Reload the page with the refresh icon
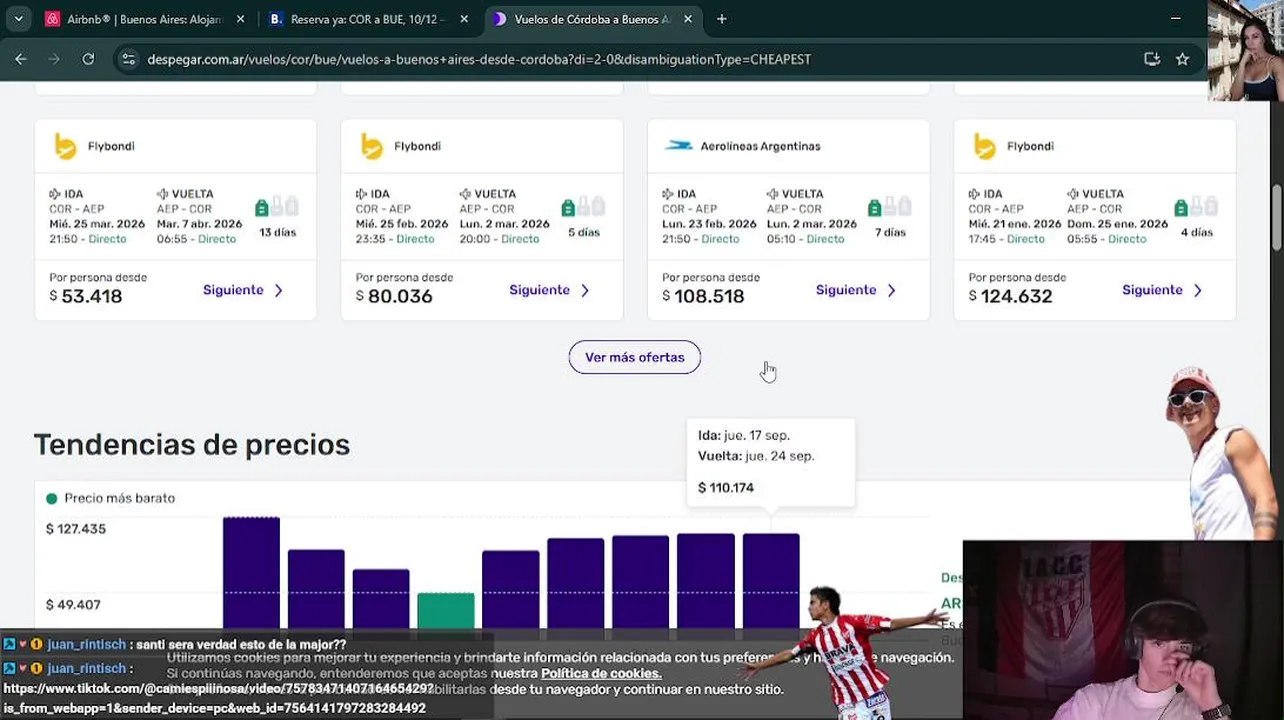 pyautogui.click(x=88, y=59)
